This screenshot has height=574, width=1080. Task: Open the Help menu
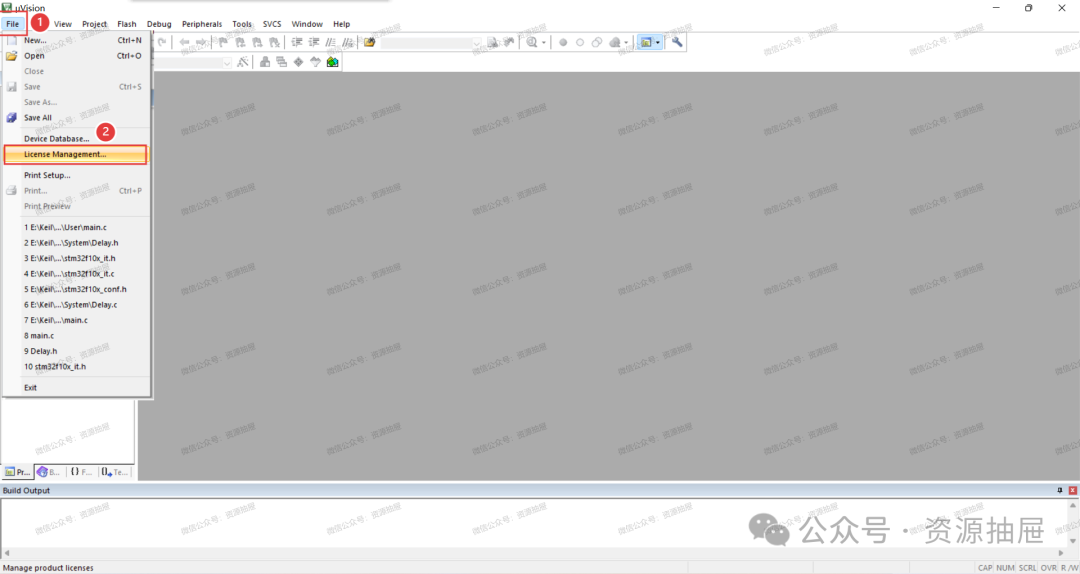pos(342,24)
